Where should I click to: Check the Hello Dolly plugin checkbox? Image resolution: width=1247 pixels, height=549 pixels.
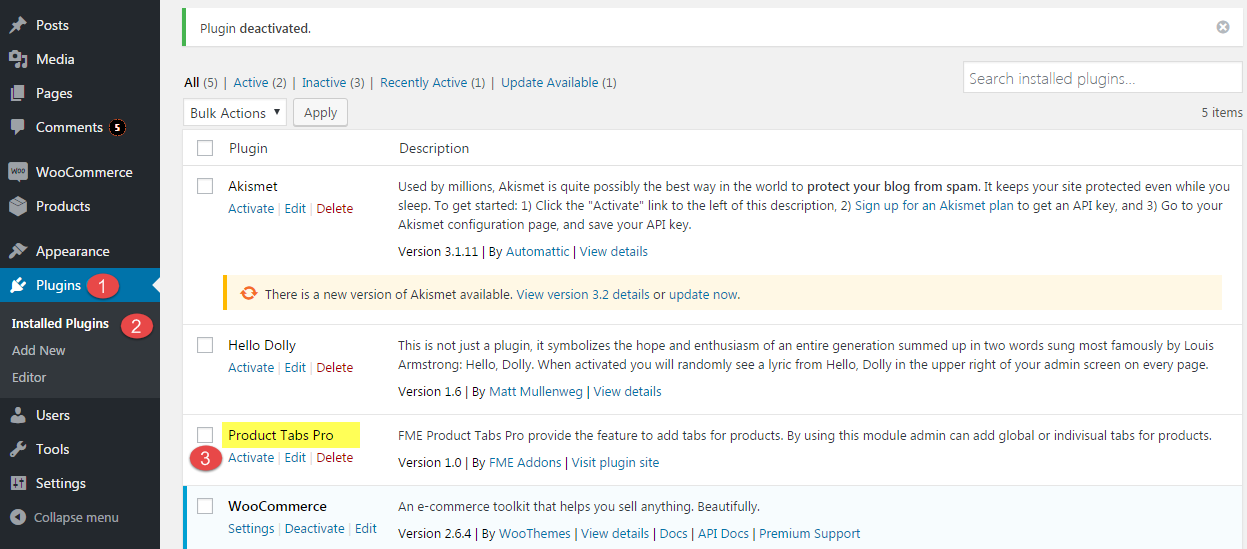pos(205,345)
